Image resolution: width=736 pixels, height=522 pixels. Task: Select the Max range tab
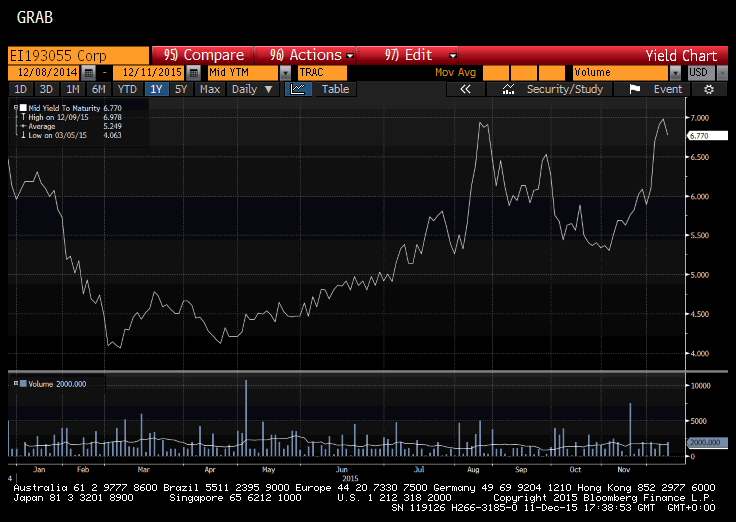(210, 89)
